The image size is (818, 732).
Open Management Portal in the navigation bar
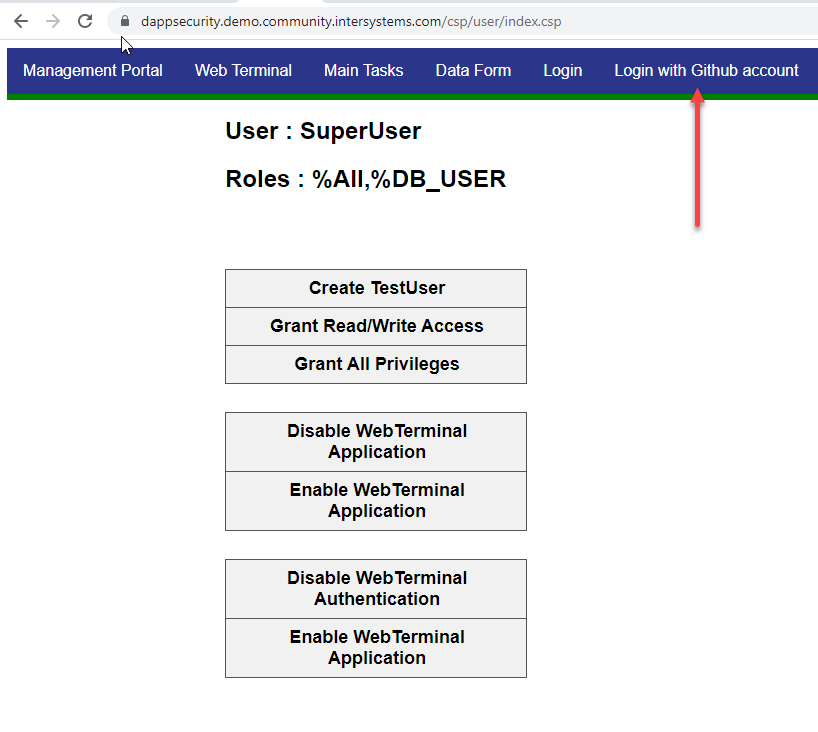93,70
